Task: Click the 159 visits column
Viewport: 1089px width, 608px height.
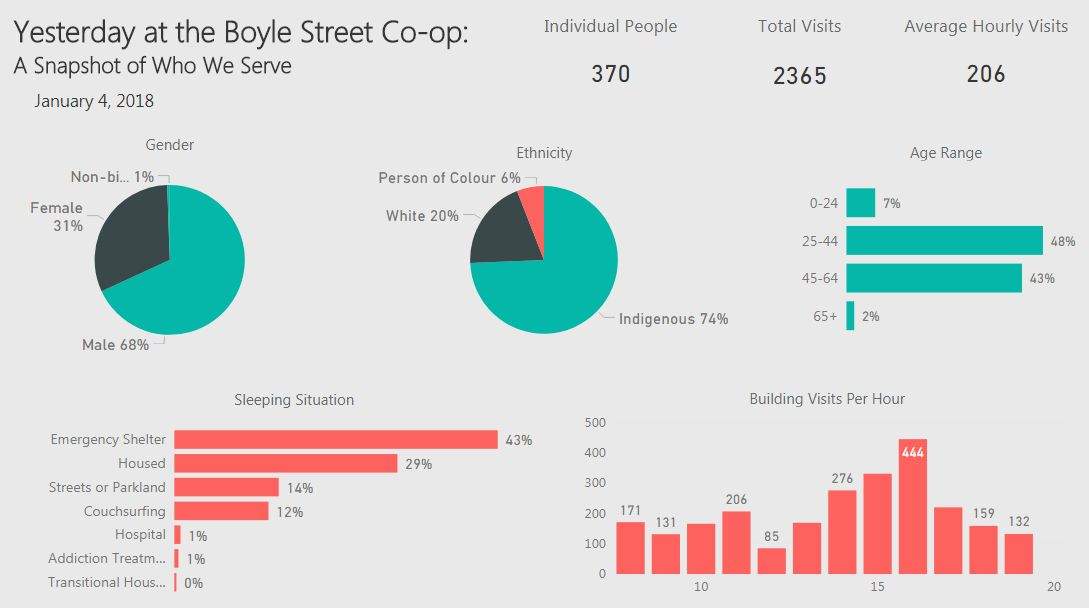Action: pyautogui.click(x=983, y=550)
